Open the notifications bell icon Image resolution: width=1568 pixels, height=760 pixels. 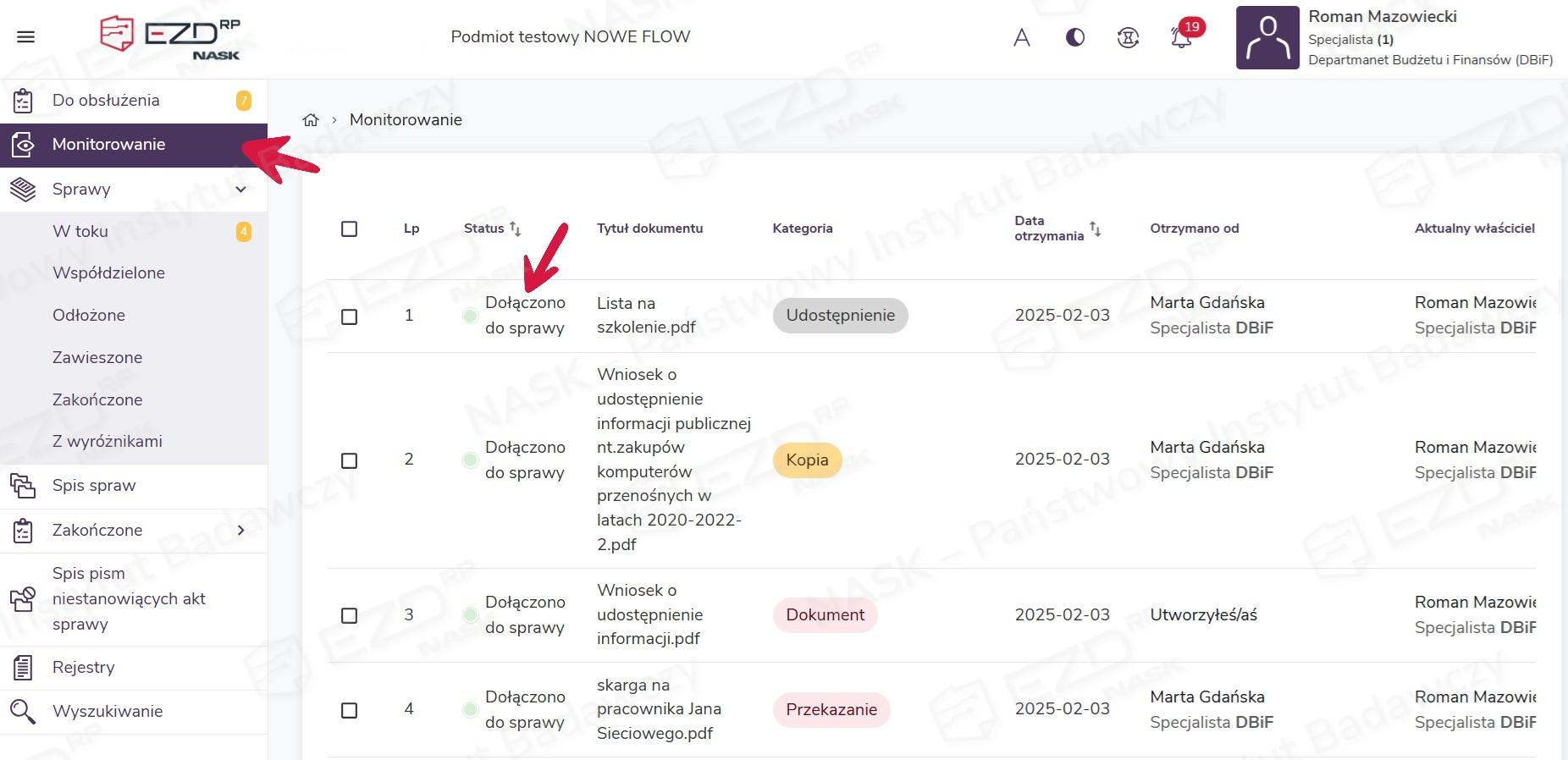pyautogui.click(x=1181, y=38)
